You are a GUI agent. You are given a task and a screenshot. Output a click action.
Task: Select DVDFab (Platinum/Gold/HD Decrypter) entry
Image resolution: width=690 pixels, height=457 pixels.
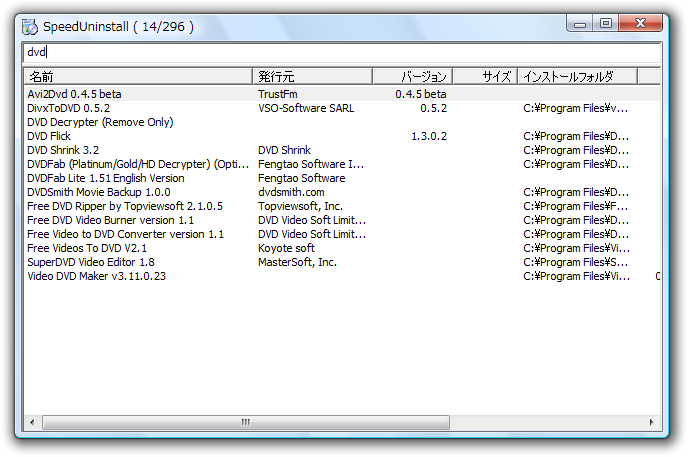pos(138,165)
